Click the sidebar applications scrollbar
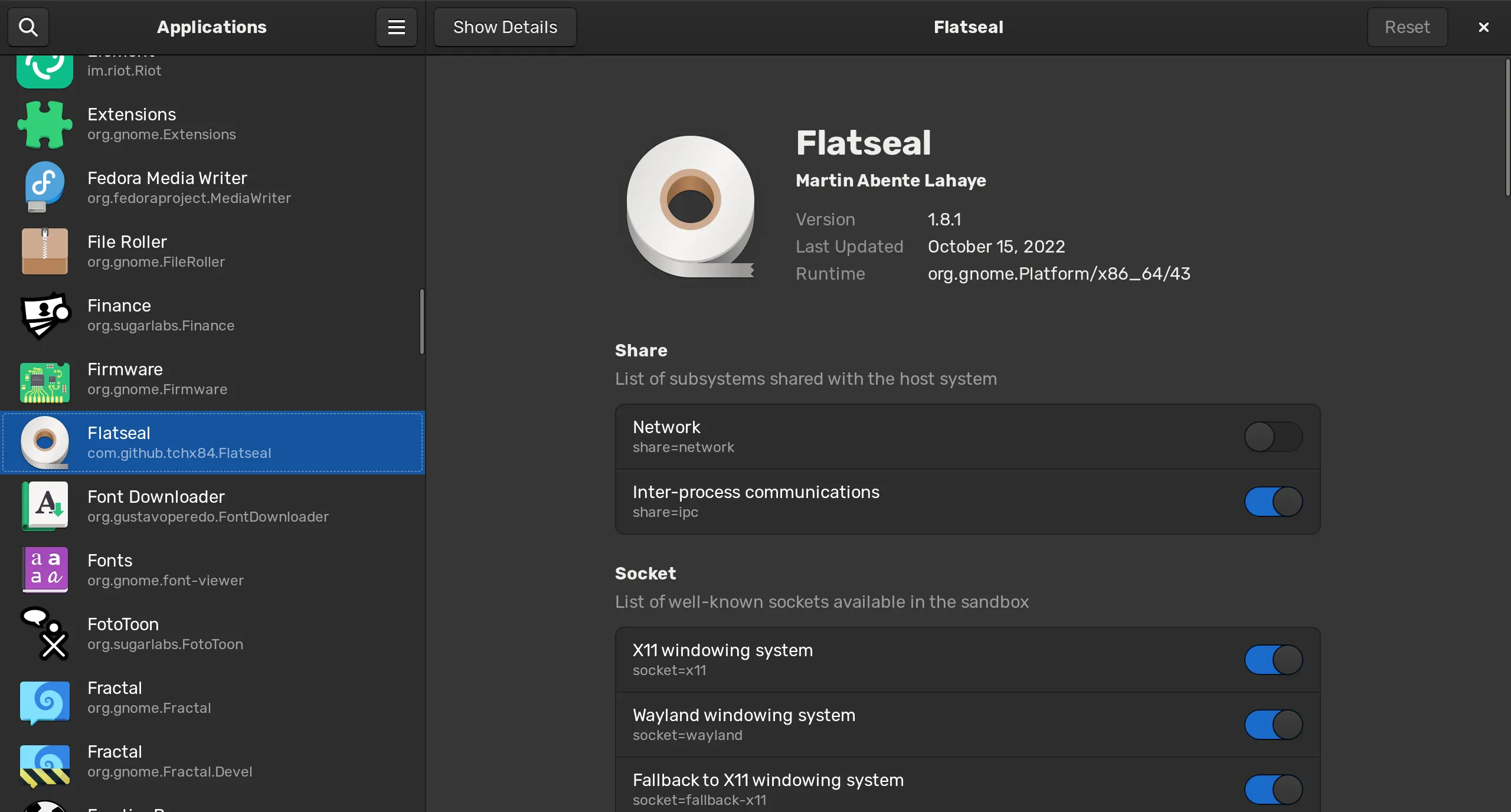The width and height of the screenshot is (1511, 812). (421, 322)
